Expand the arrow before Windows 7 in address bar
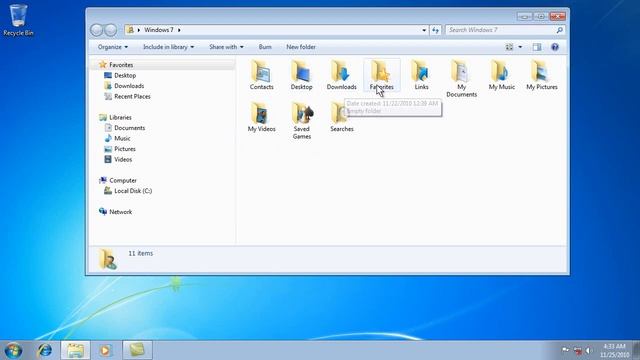Screen dimensions: 640x360 [139, 30]
